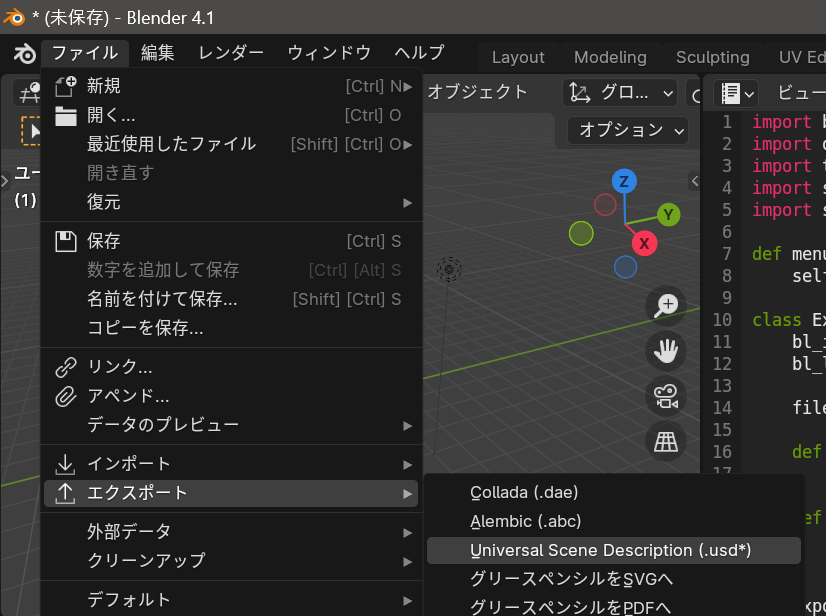This screenshot has width=826, height=616.
Task: Export as Alembic (.abc)
Action: [614, 522]
